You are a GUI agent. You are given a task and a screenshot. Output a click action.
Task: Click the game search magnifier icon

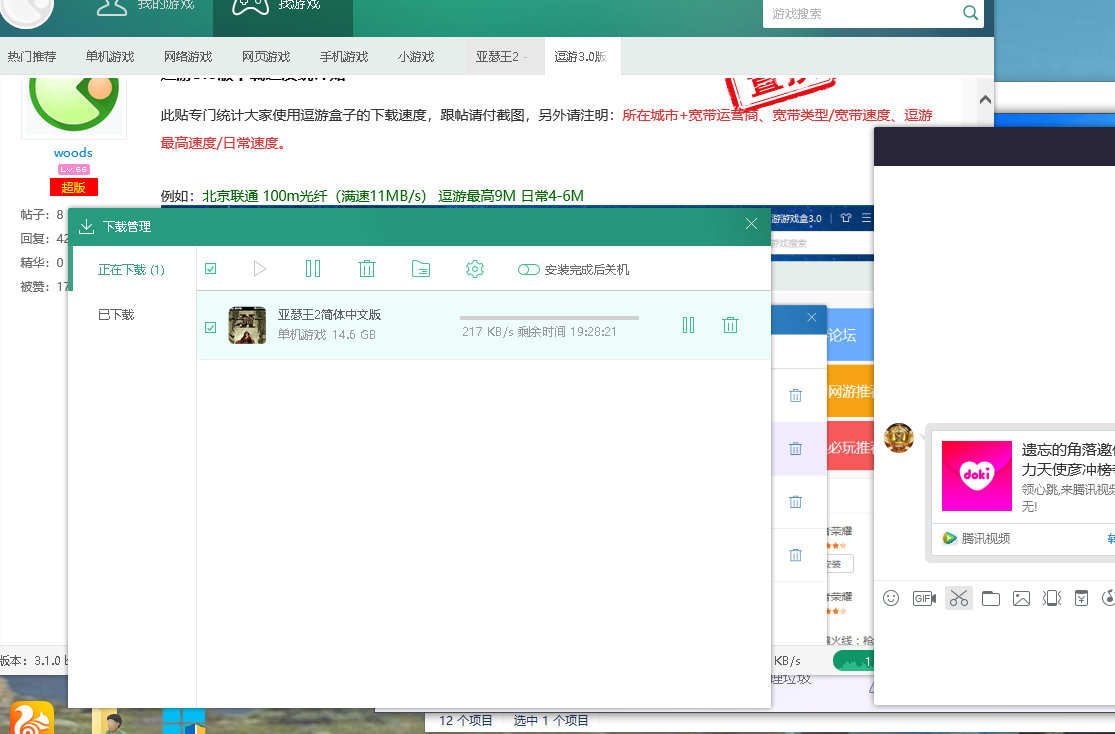point(970,13)
